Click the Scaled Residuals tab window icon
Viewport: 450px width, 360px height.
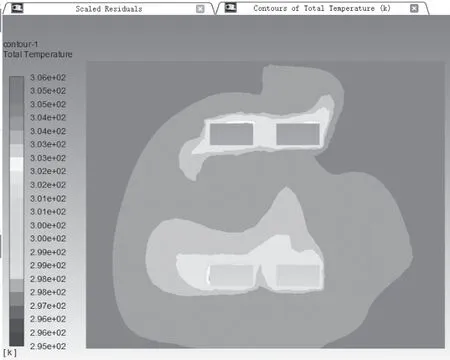(17, 8)
